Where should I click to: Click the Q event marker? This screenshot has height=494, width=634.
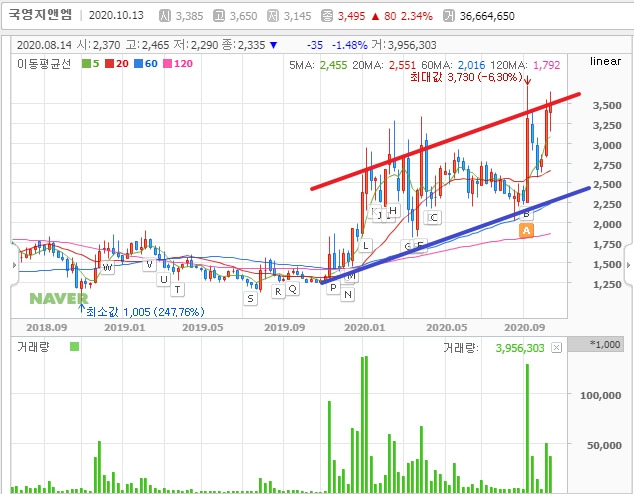[292, 289]
